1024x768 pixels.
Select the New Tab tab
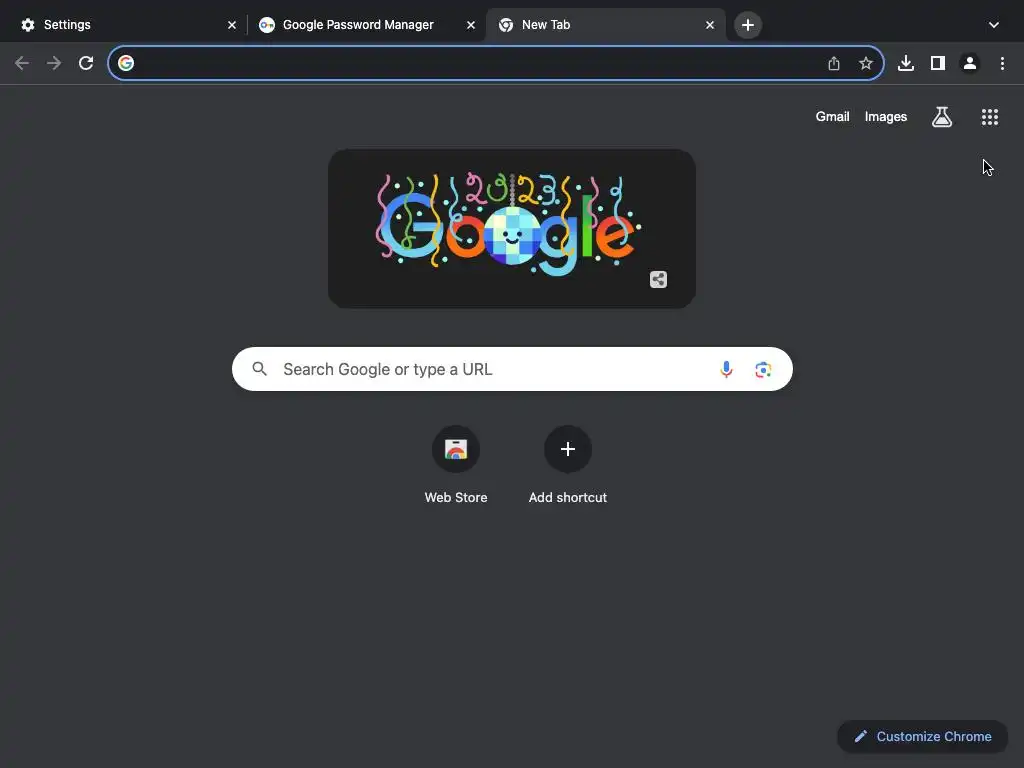(605, 25)
